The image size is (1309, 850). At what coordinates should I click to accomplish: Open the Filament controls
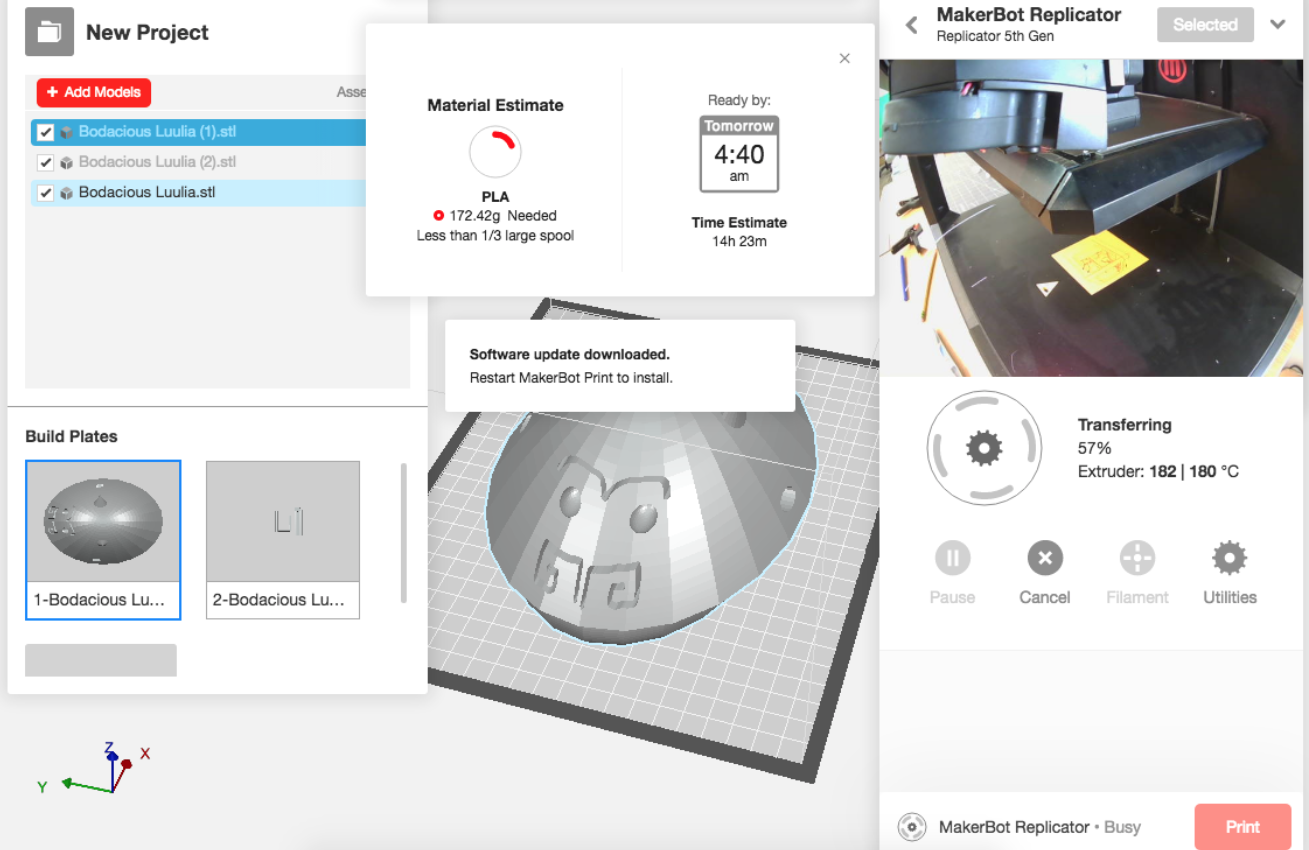pyautogui.click(x=1137, y=558)
